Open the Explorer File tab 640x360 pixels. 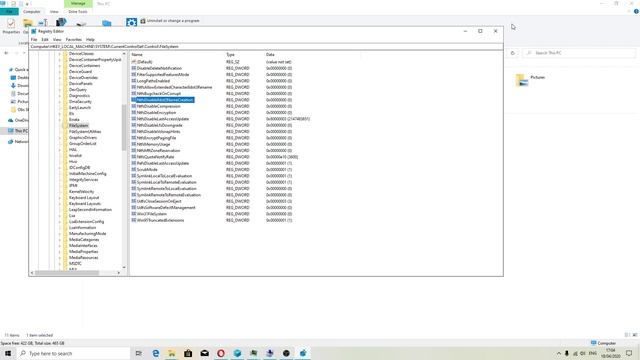pos(9,11)
